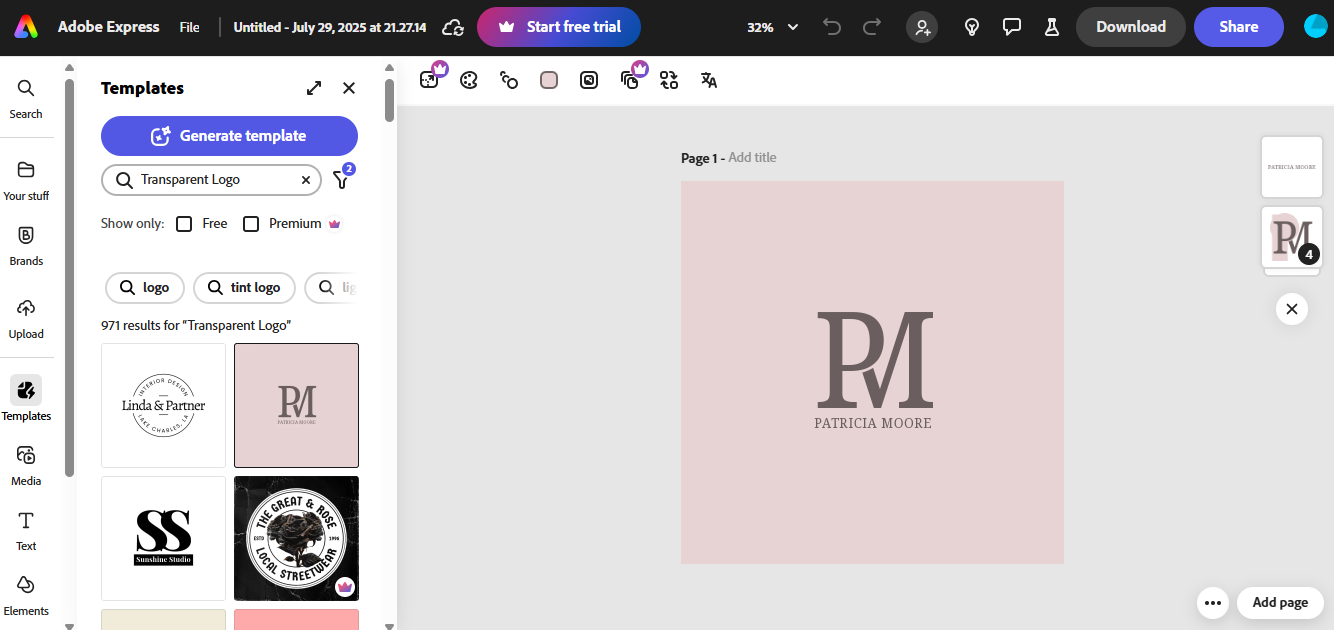Tick the Premium checkbox filter
This screenshot has width=1334, height=630.
coord(251,224)
